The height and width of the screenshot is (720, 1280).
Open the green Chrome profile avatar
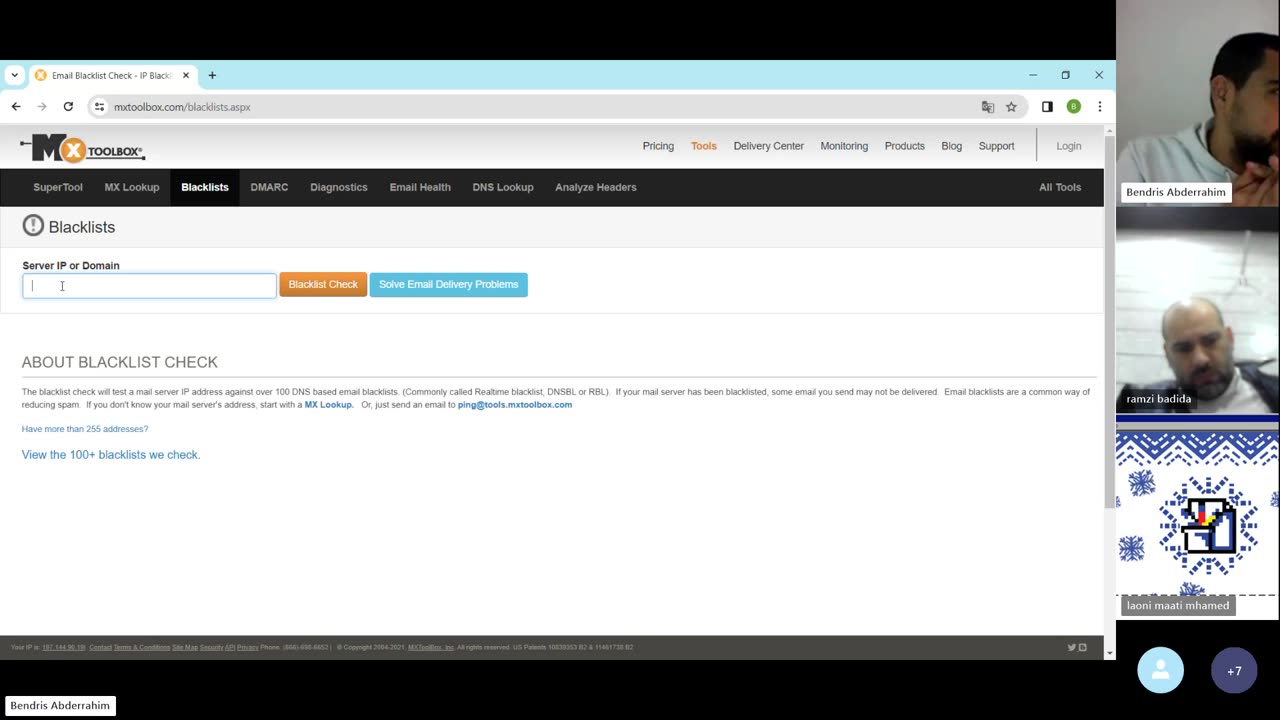pyautogui.click(x=1073, y=107)
